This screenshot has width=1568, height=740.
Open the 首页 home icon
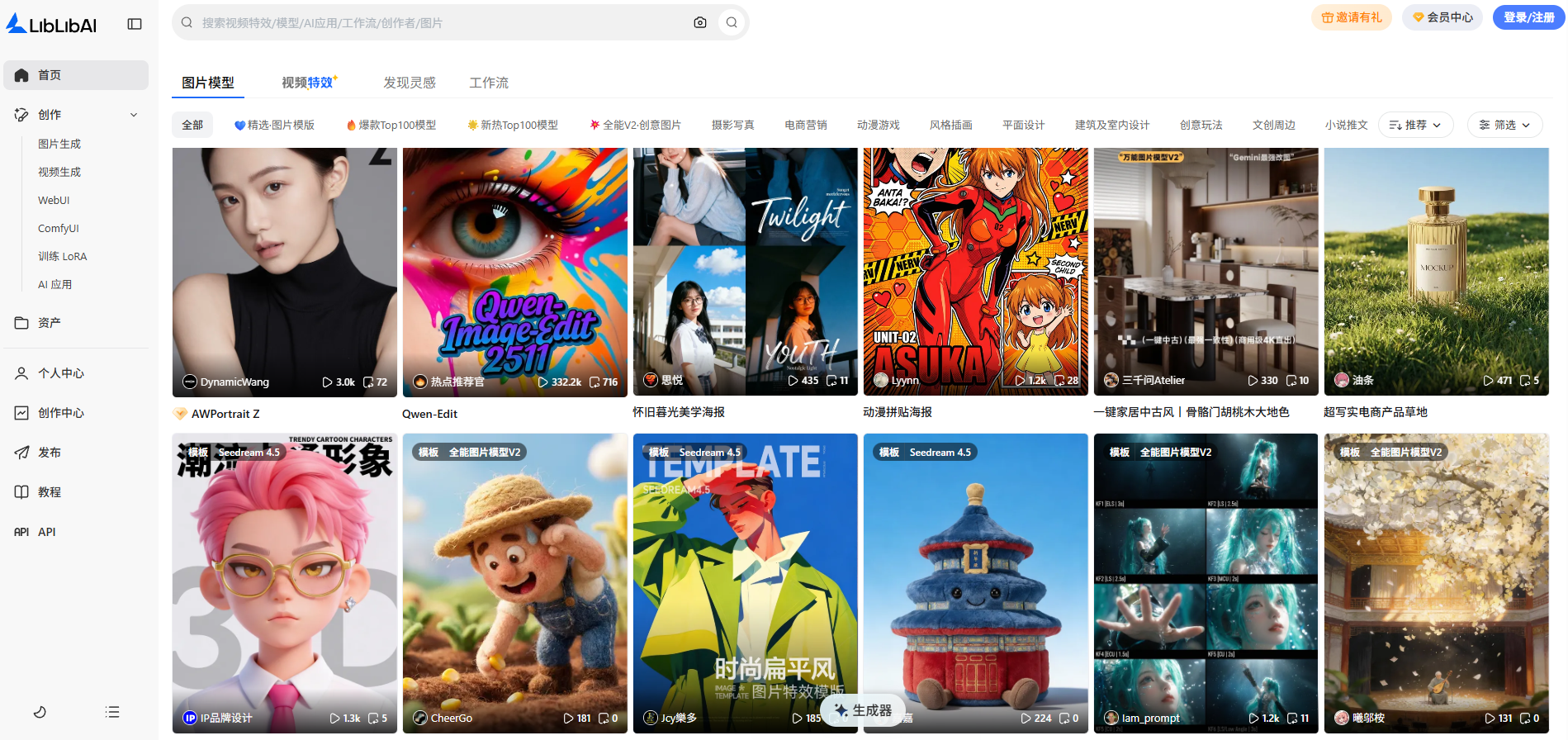pos(21,75)
